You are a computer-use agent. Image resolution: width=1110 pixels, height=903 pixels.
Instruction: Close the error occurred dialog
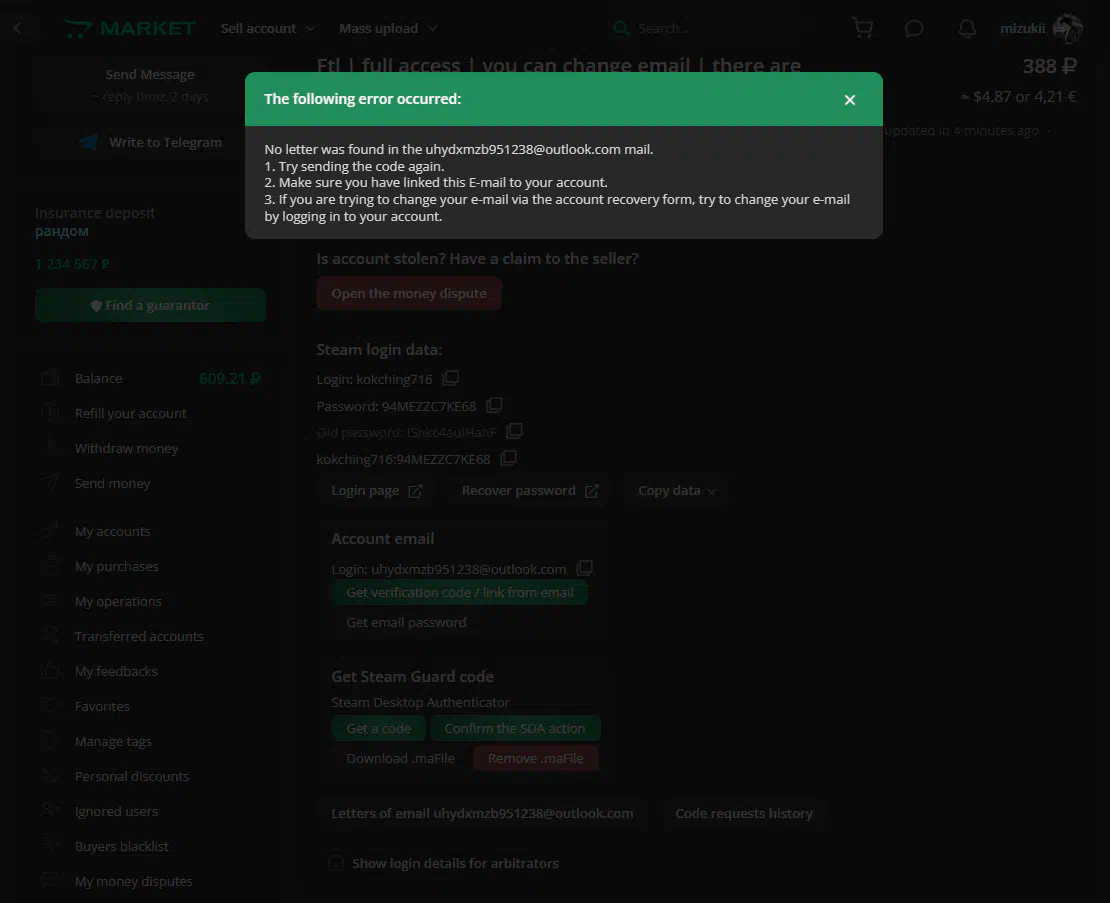coord(849,100)
